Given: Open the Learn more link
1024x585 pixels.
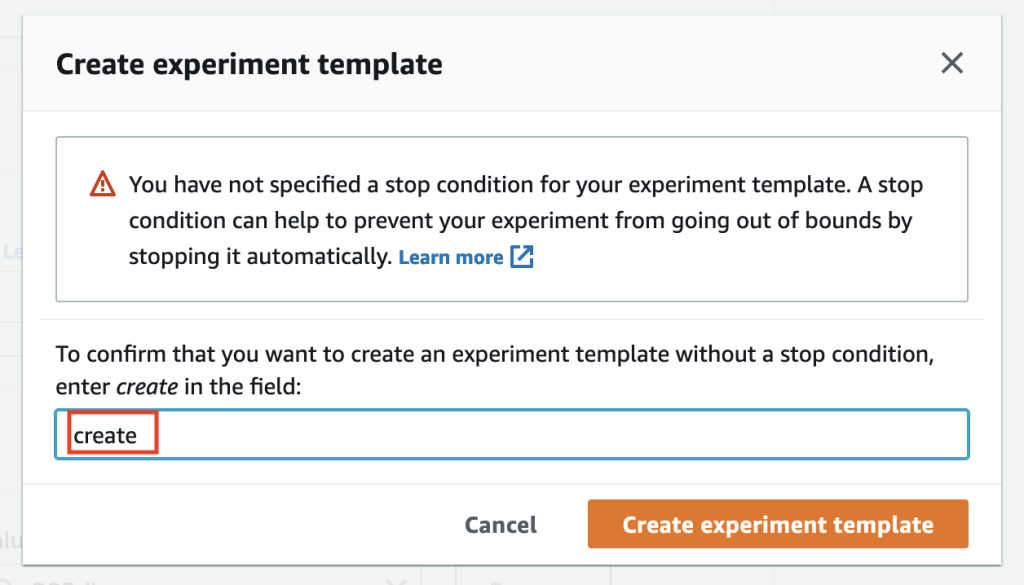Looking at the screenshot, I should point(450,257).
